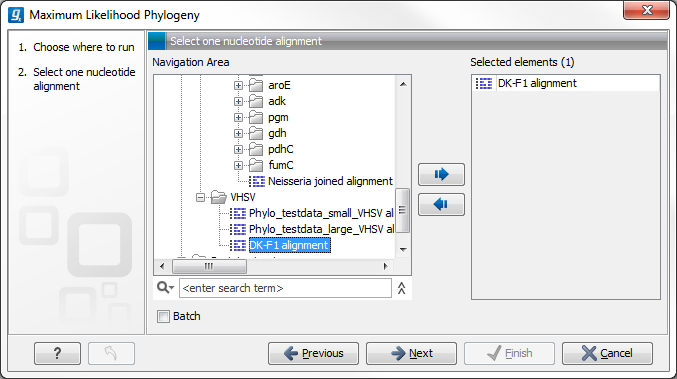Image resolution: width=677 pixels, height=379 pixels.
Task: Click the vertical scrollbar thumb in Navigation Area
Action: tap(402, 211)
